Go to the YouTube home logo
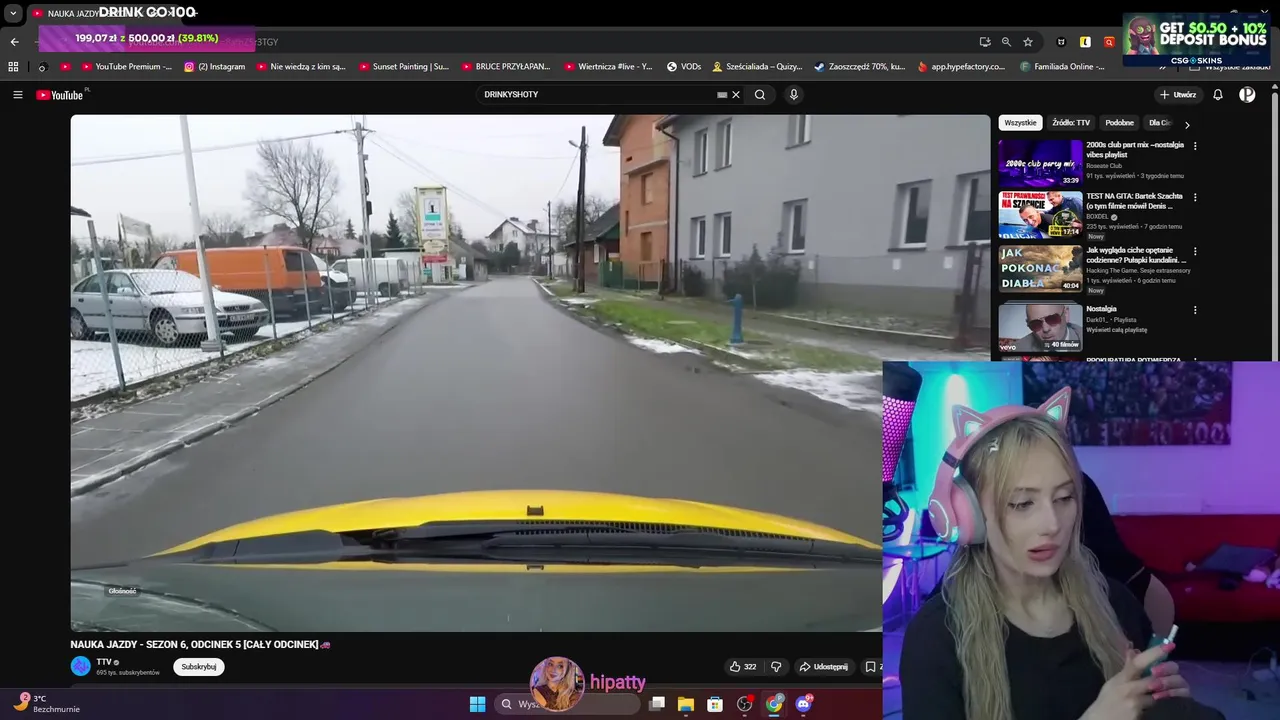 click(61, 95)
